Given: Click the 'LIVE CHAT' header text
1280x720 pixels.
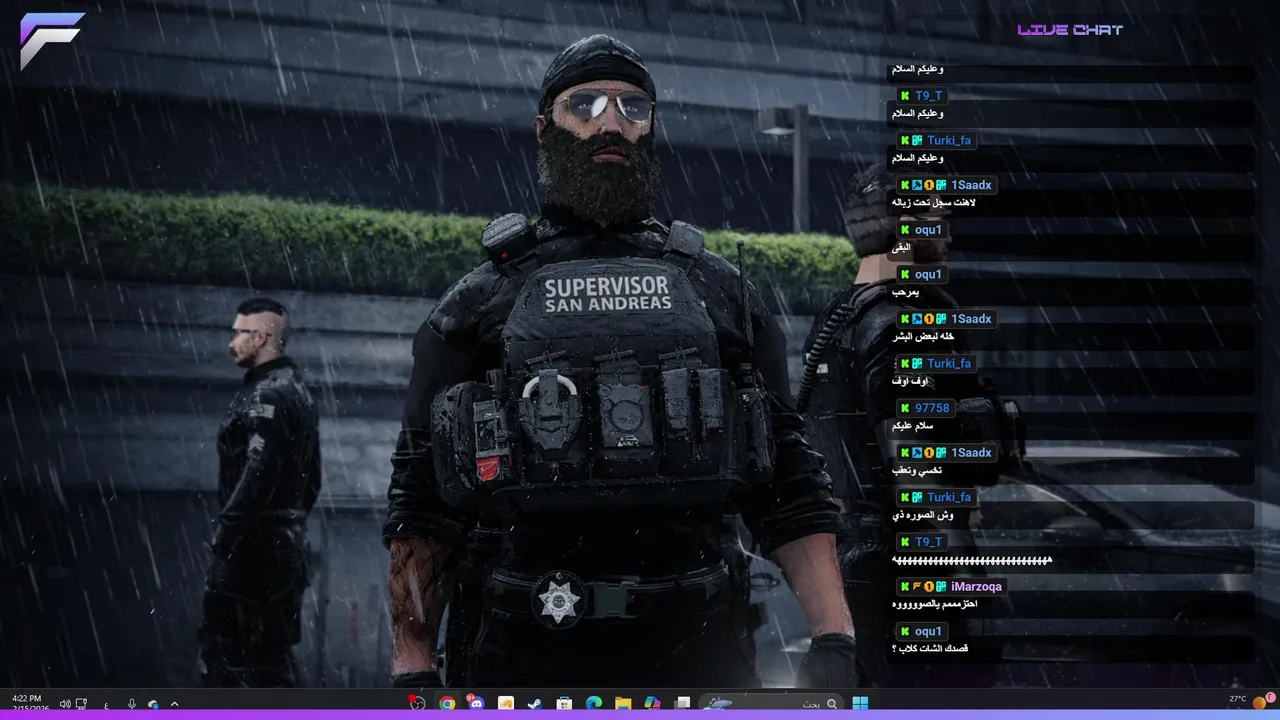Looking at the screenshot, I should pyautogui.click(x=1070, y=30).
